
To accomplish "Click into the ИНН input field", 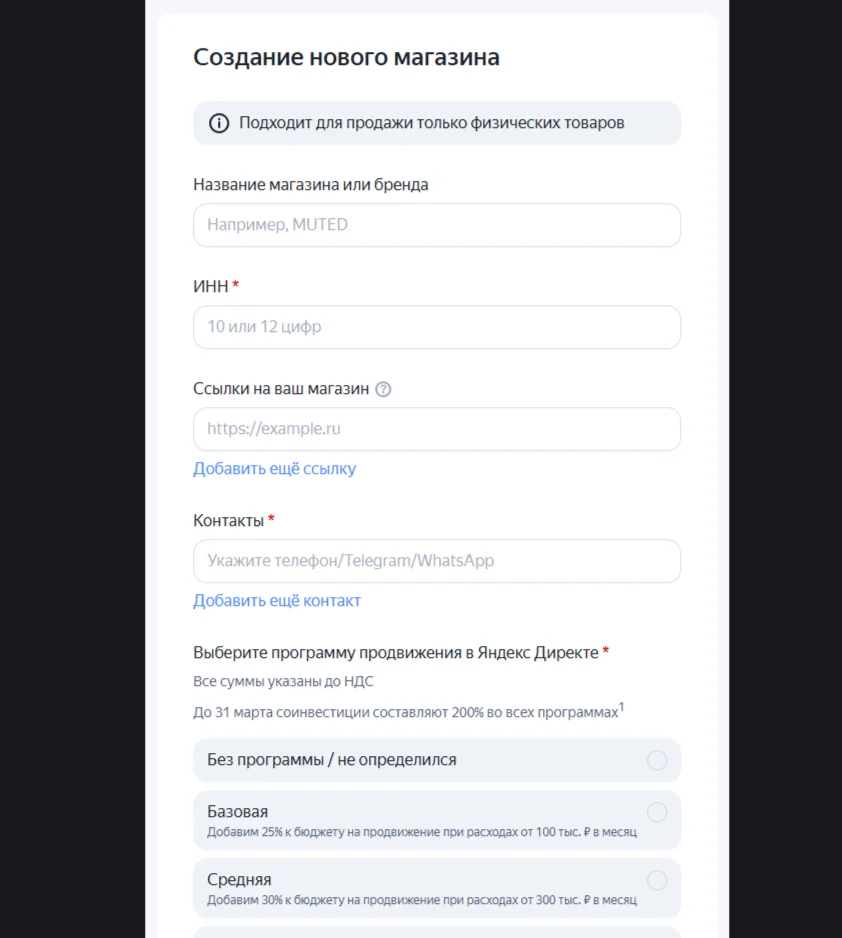I will [436, 327].
